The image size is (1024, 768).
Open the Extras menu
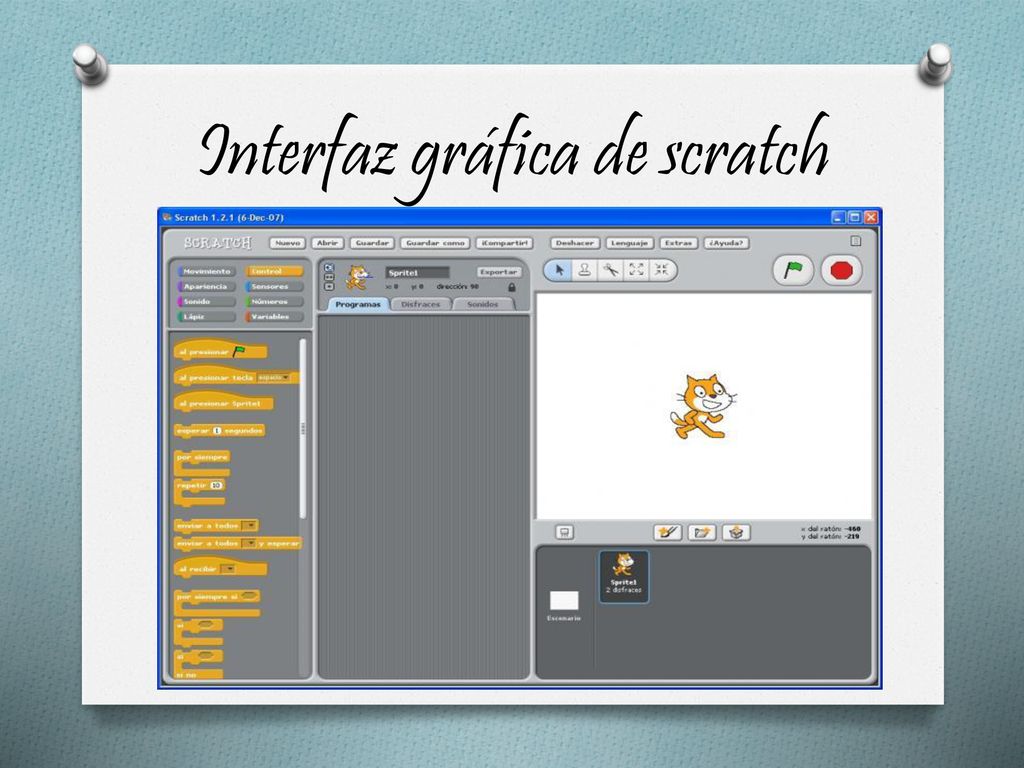(679, 243)
